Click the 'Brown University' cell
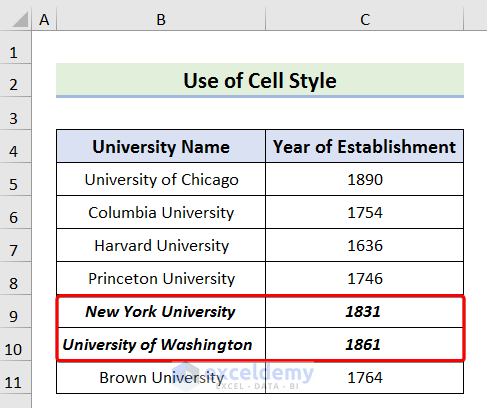 click(x=161, y=377)
